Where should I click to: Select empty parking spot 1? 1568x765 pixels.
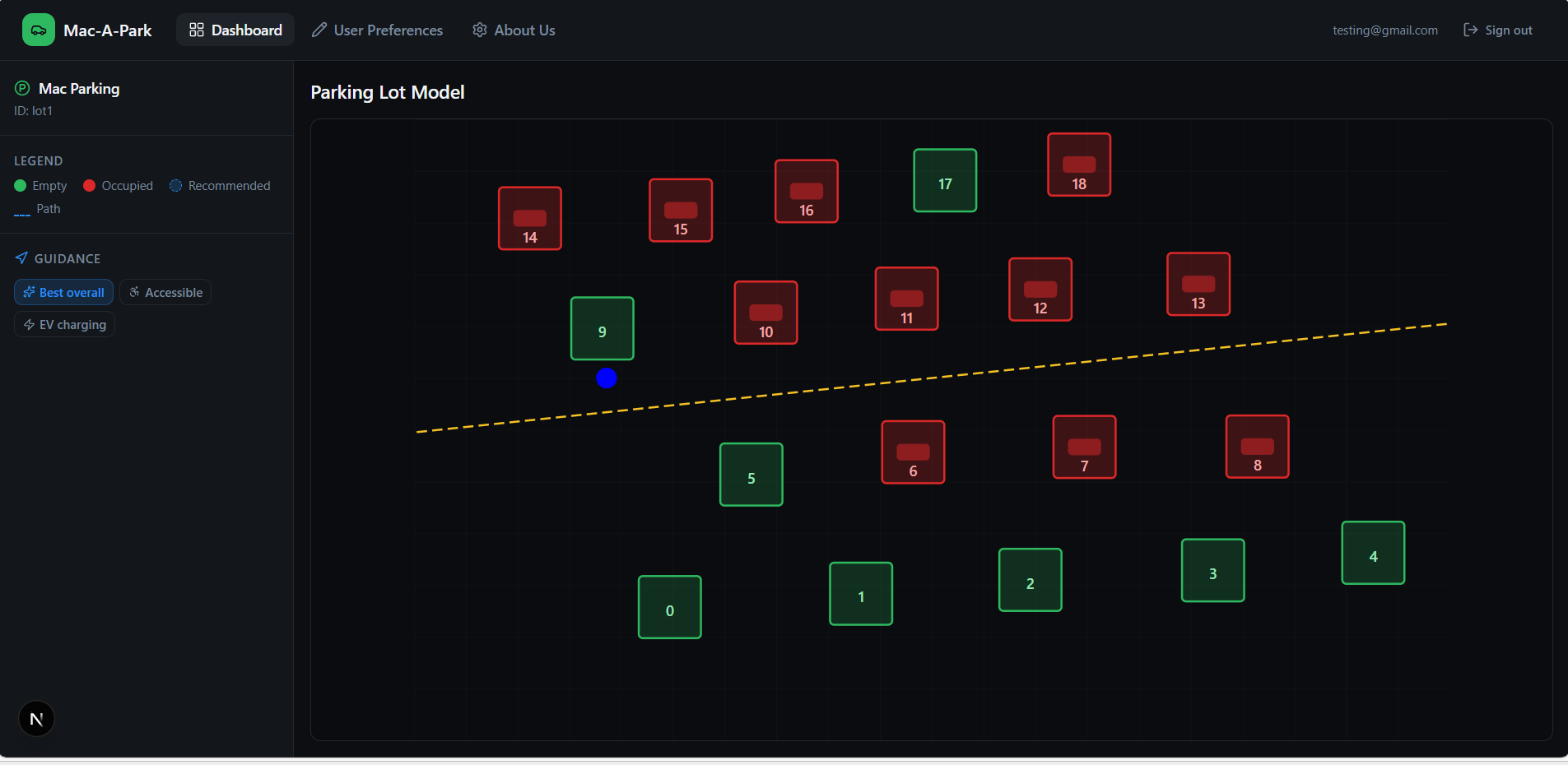click(861, 594)
